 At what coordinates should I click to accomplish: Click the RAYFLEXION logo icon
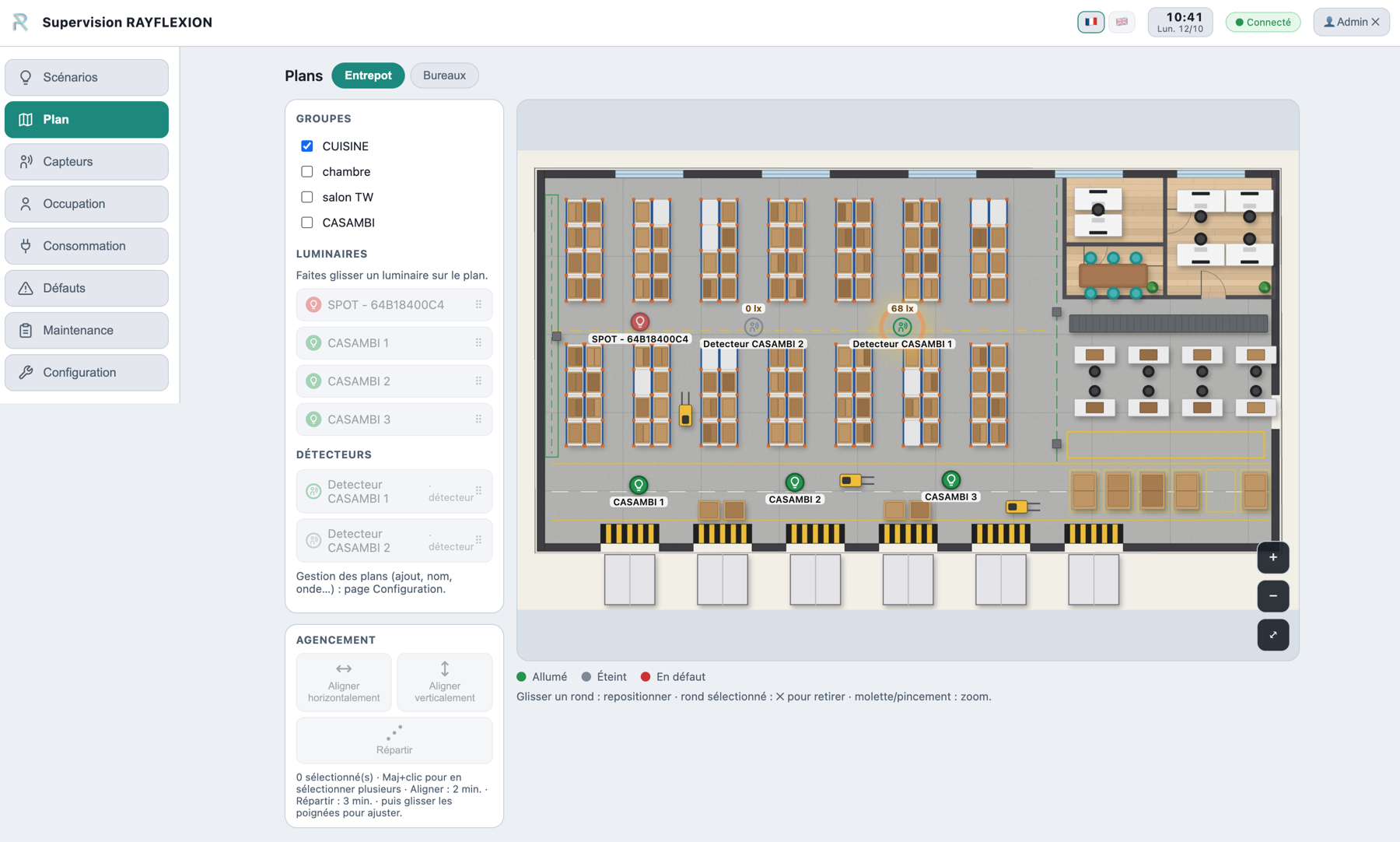pos(21,22)
